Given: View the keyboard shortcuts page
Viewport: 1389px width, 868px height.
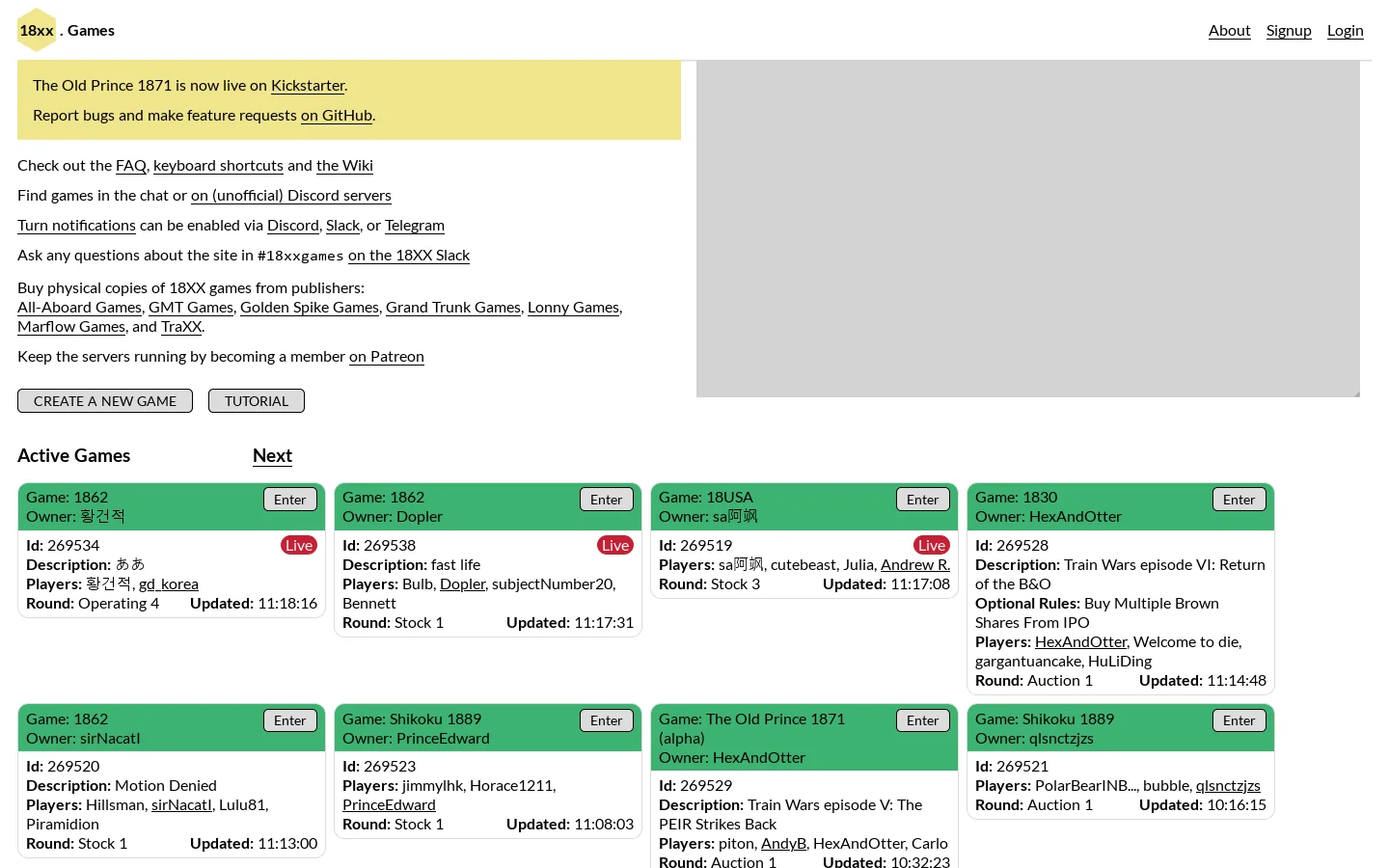Looking at the screenshot, I should click(x=218, y=166).
